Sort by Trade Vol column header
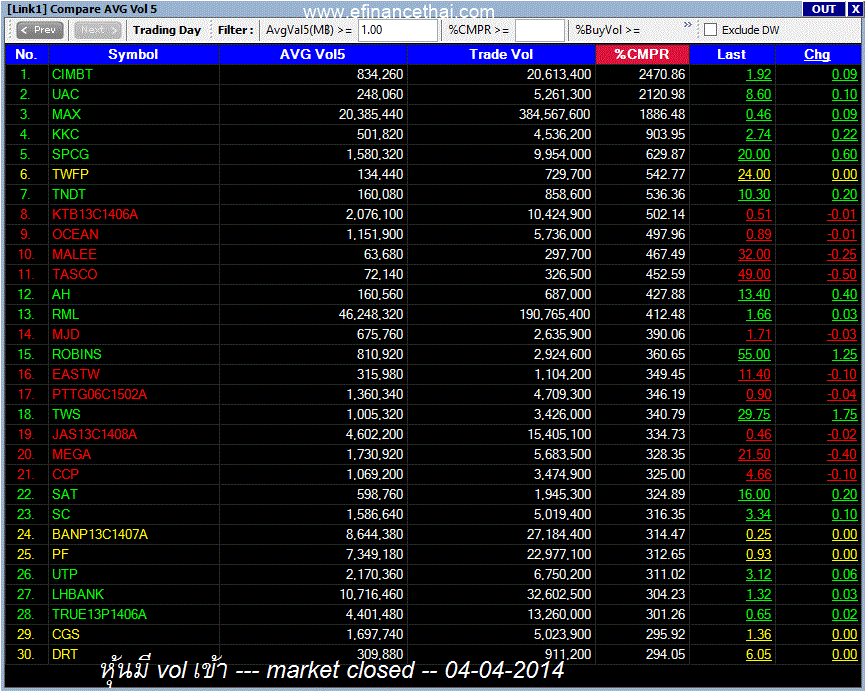 point(501,55)
